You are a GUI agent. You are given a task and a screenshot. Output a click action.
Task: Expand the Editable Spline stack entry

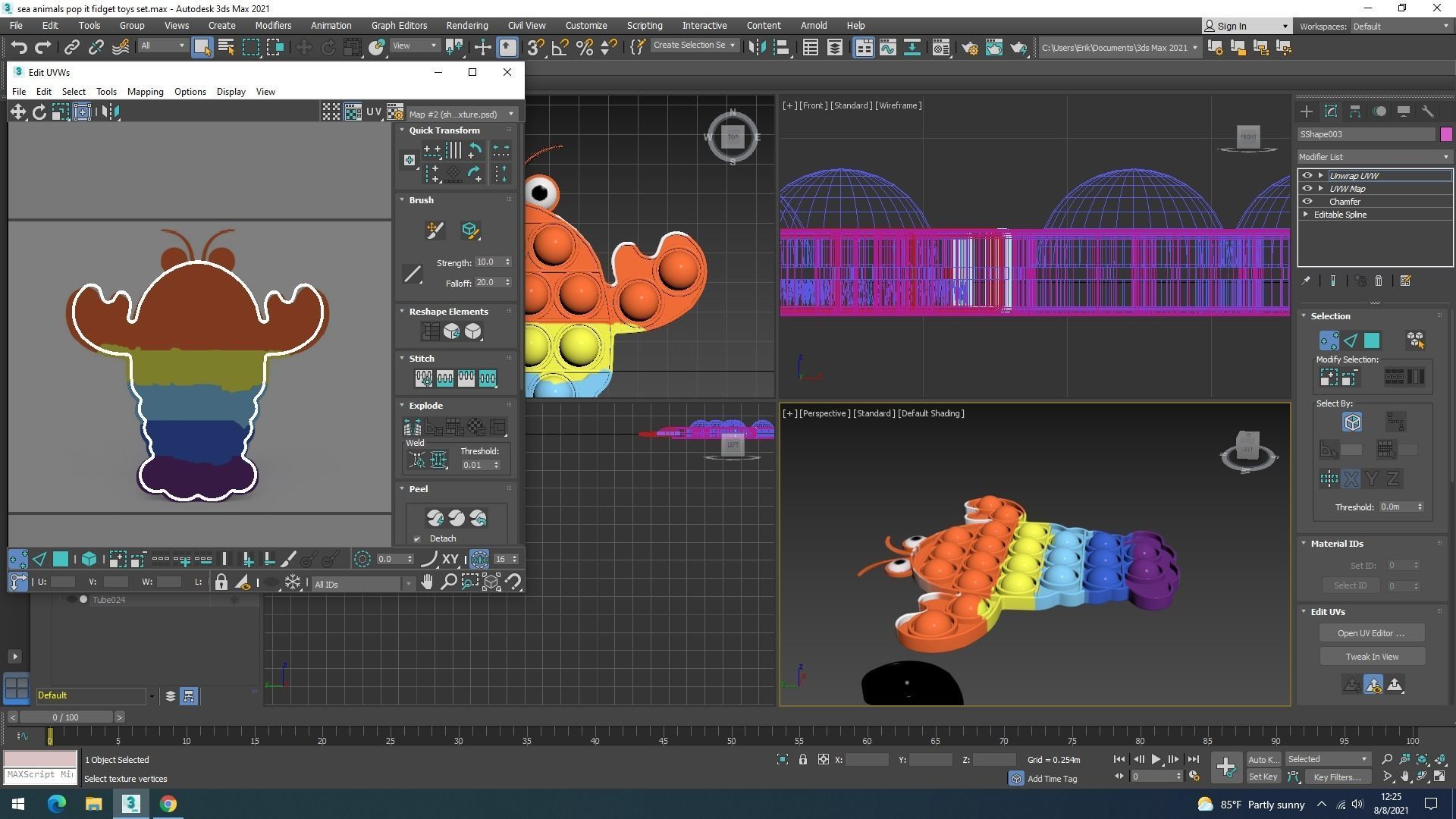tap(1306, 215)
